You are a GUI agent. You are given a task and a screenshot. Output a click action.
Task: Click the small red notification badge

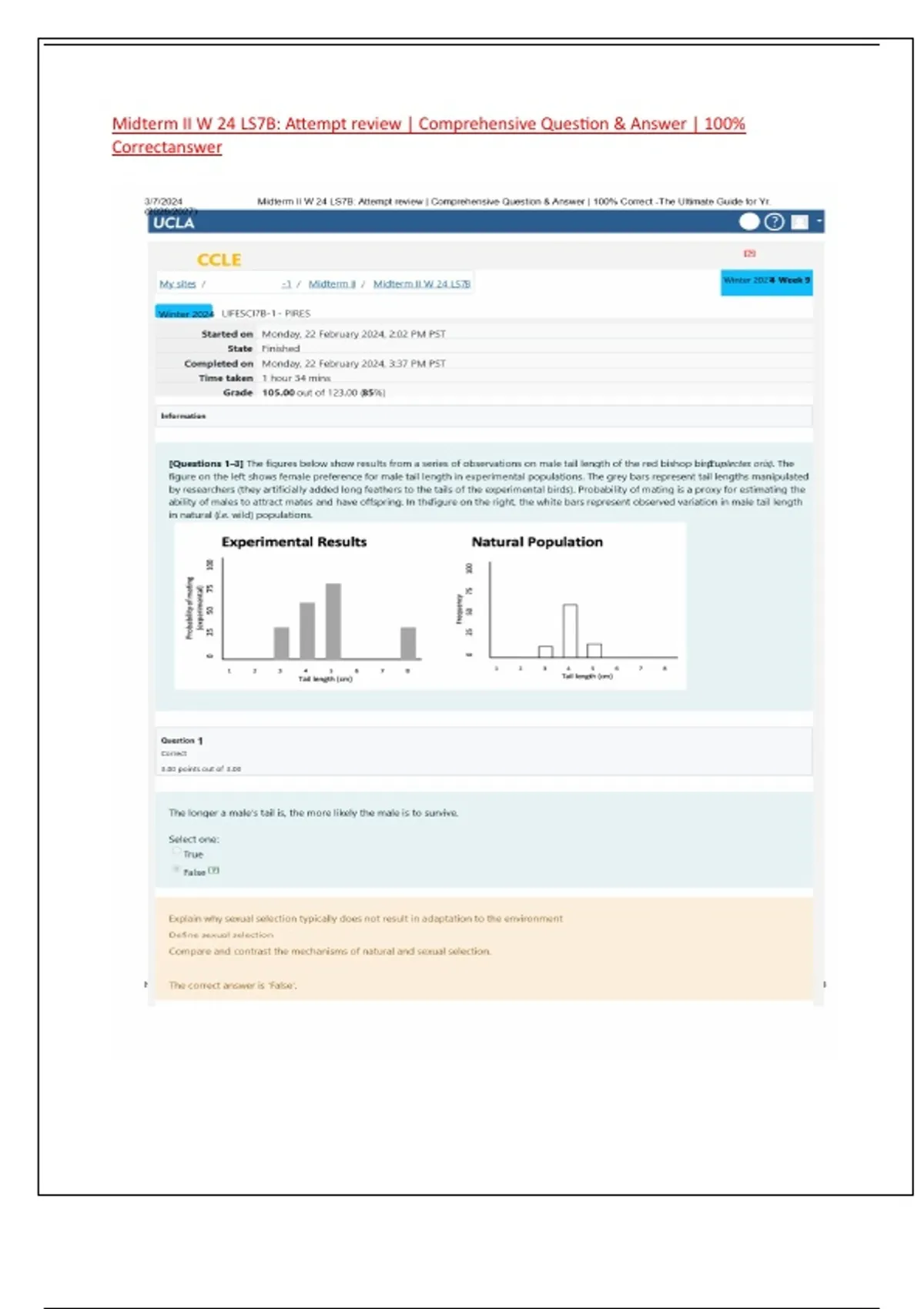[x=749, y=253]
